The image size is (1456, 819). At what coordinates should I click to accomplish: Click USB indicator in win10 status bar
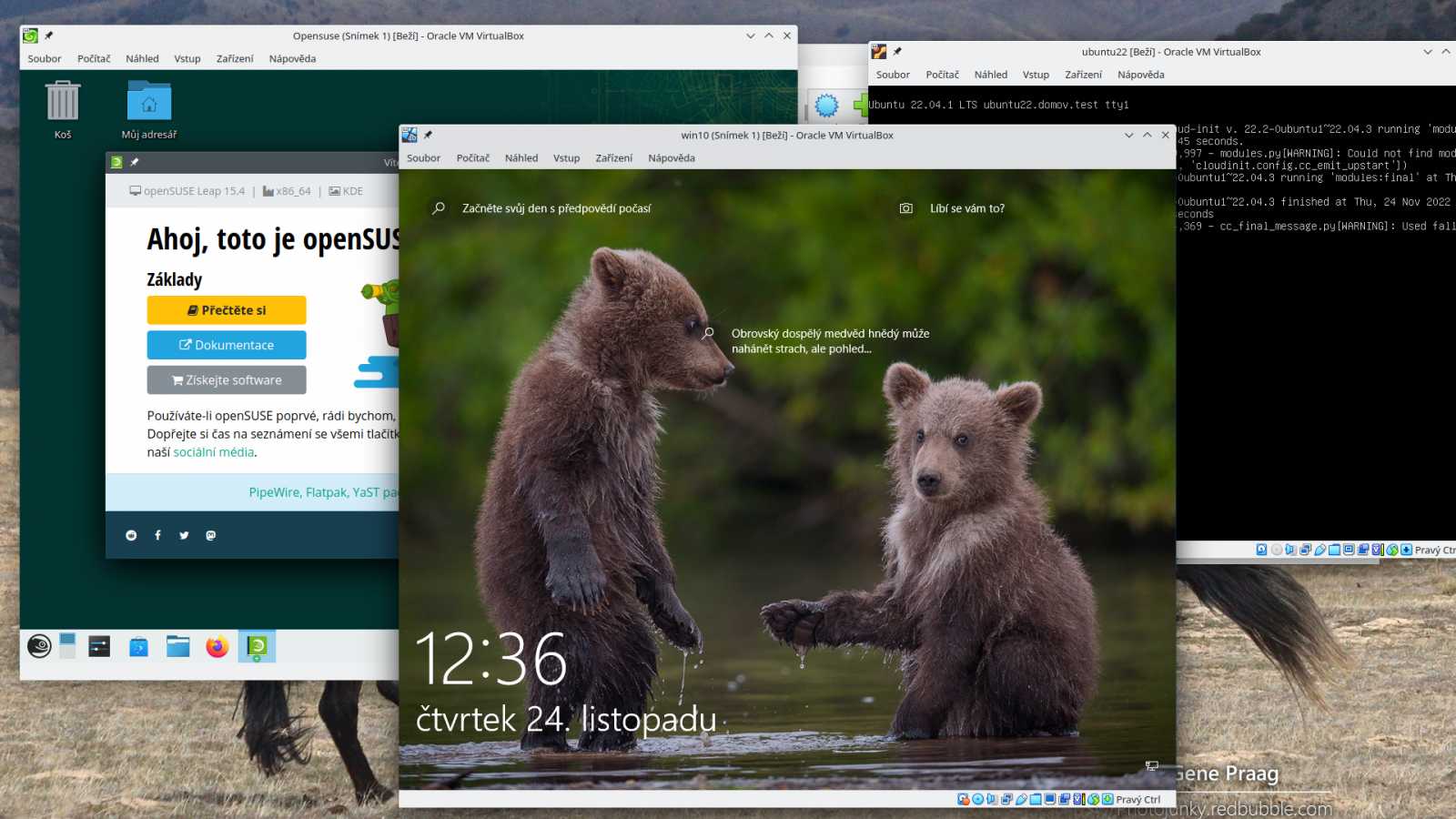1022,799
